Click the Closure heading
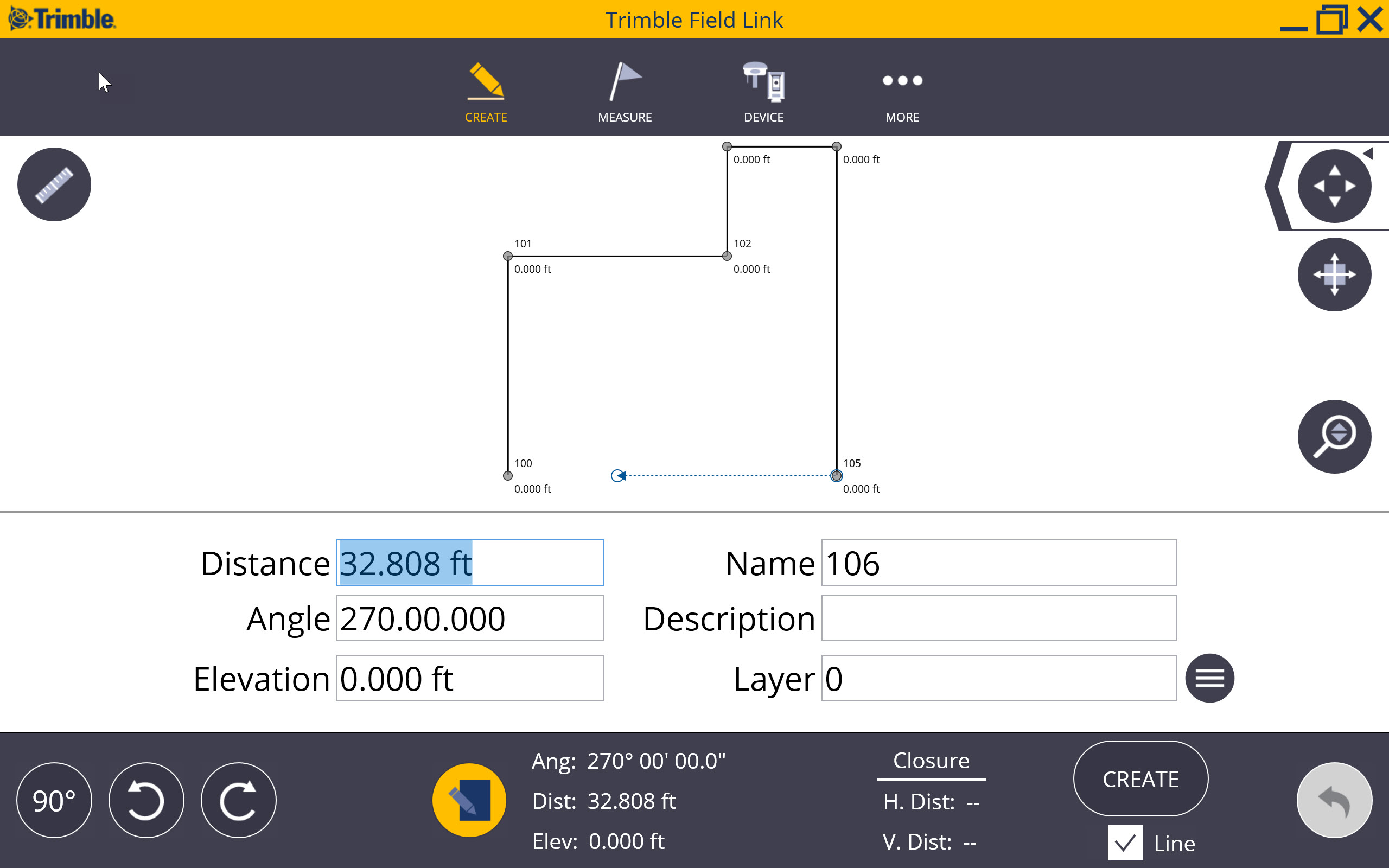The width and height of the screenshot is (1389, 868). coord(931,760)
